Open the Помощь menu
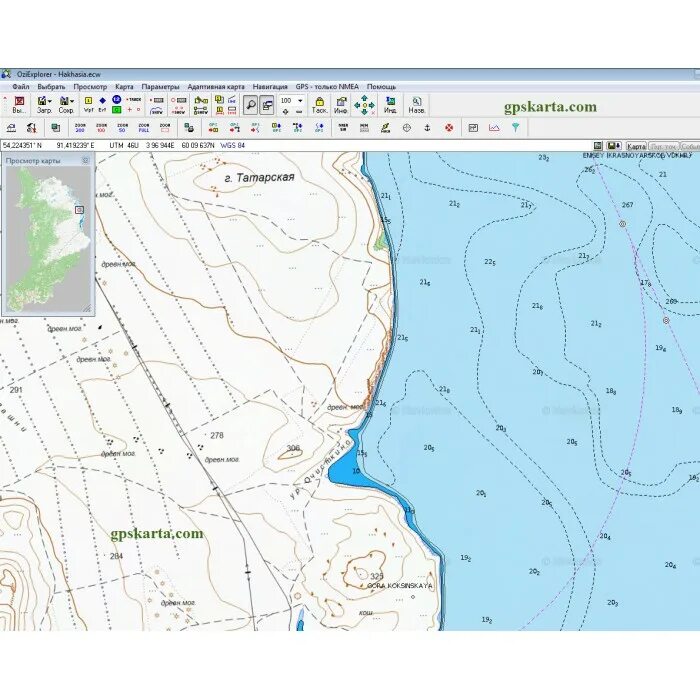700x700 pixels. click(381, 87)
